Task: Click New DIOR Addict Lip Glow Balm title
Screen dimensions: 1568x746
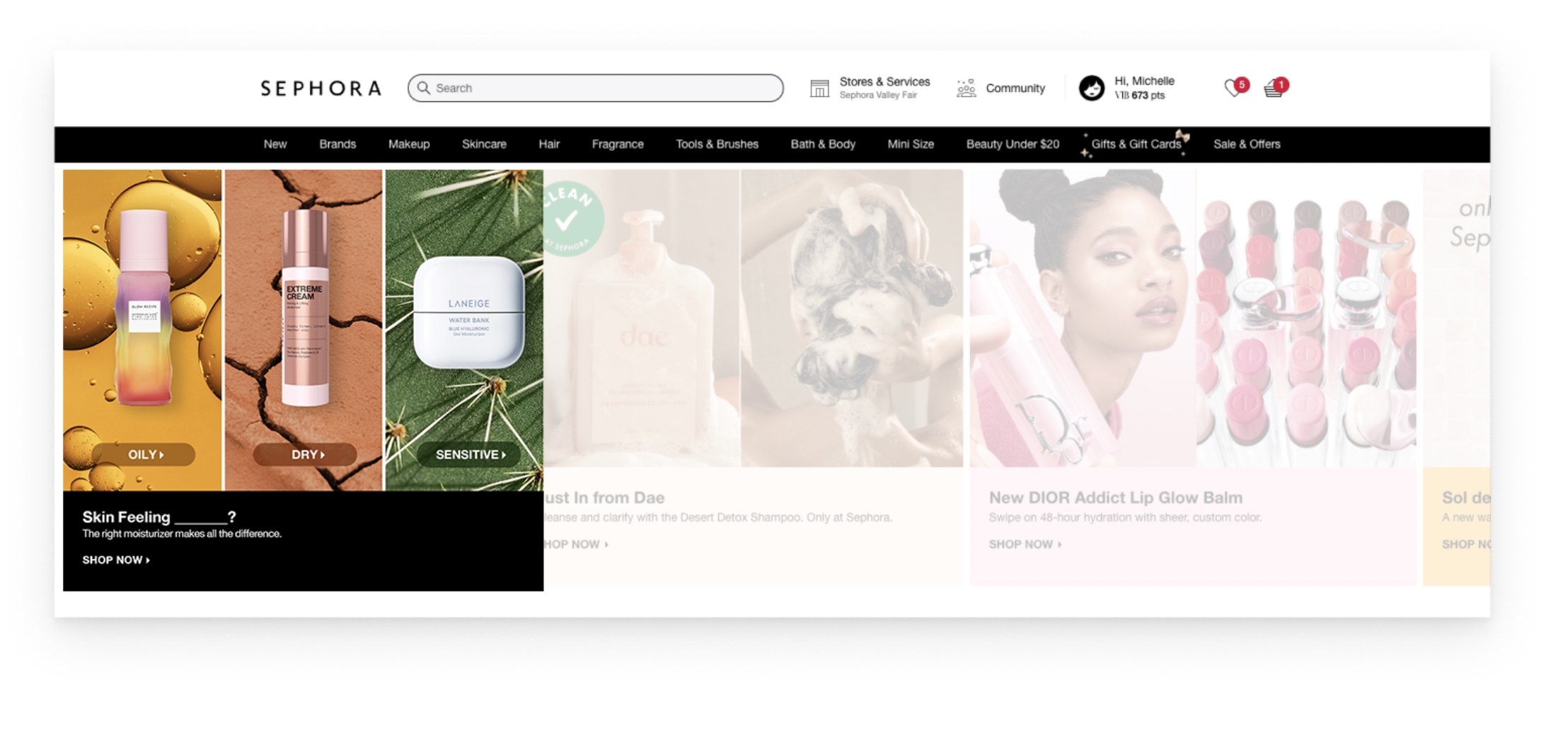Action: point(1115,498)
